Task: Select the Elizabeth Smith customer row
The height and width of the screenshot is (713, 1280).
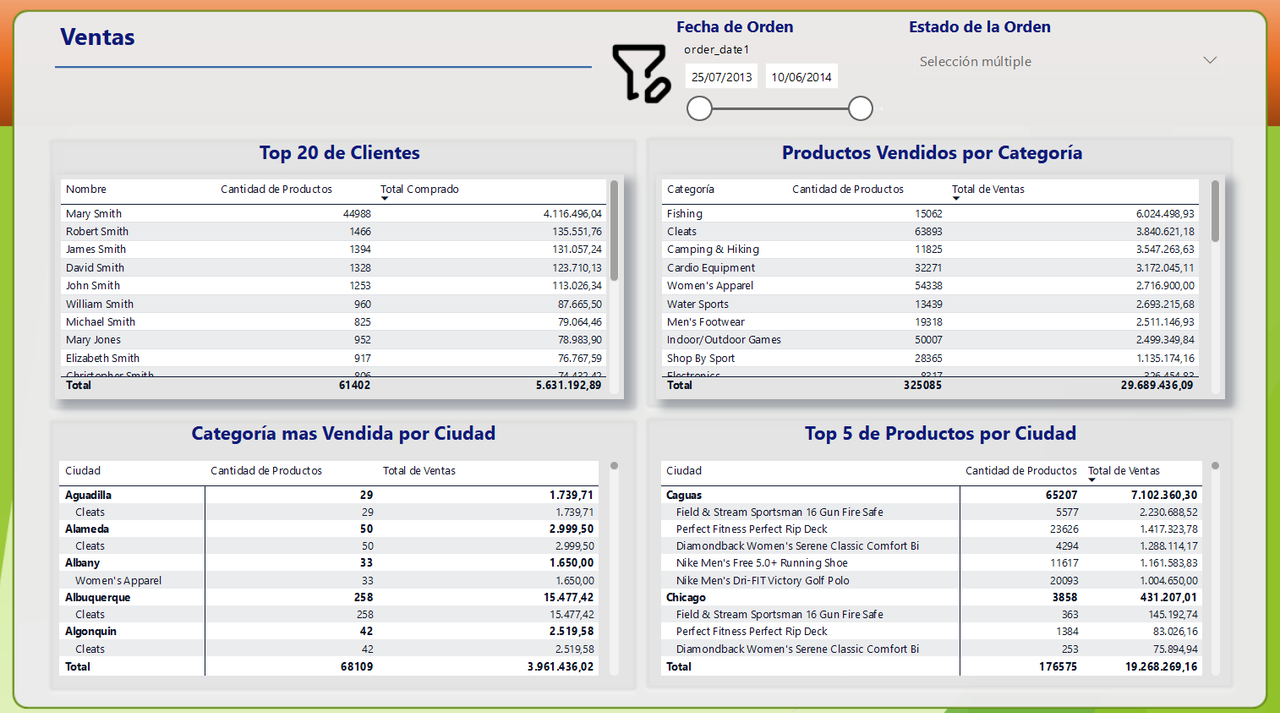Action: (334, 358)
